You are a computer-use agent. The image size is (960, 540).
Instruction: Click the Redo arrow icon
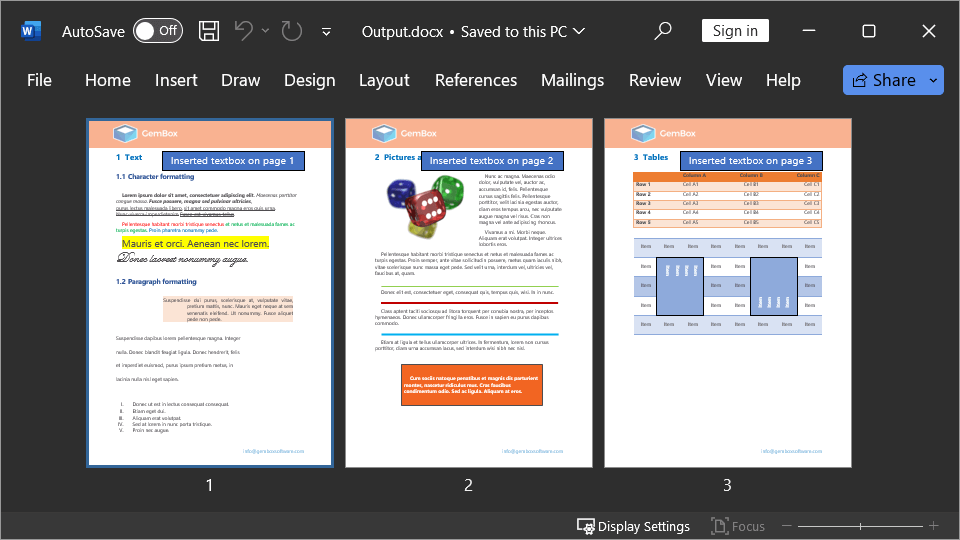(x=292, y=31)
